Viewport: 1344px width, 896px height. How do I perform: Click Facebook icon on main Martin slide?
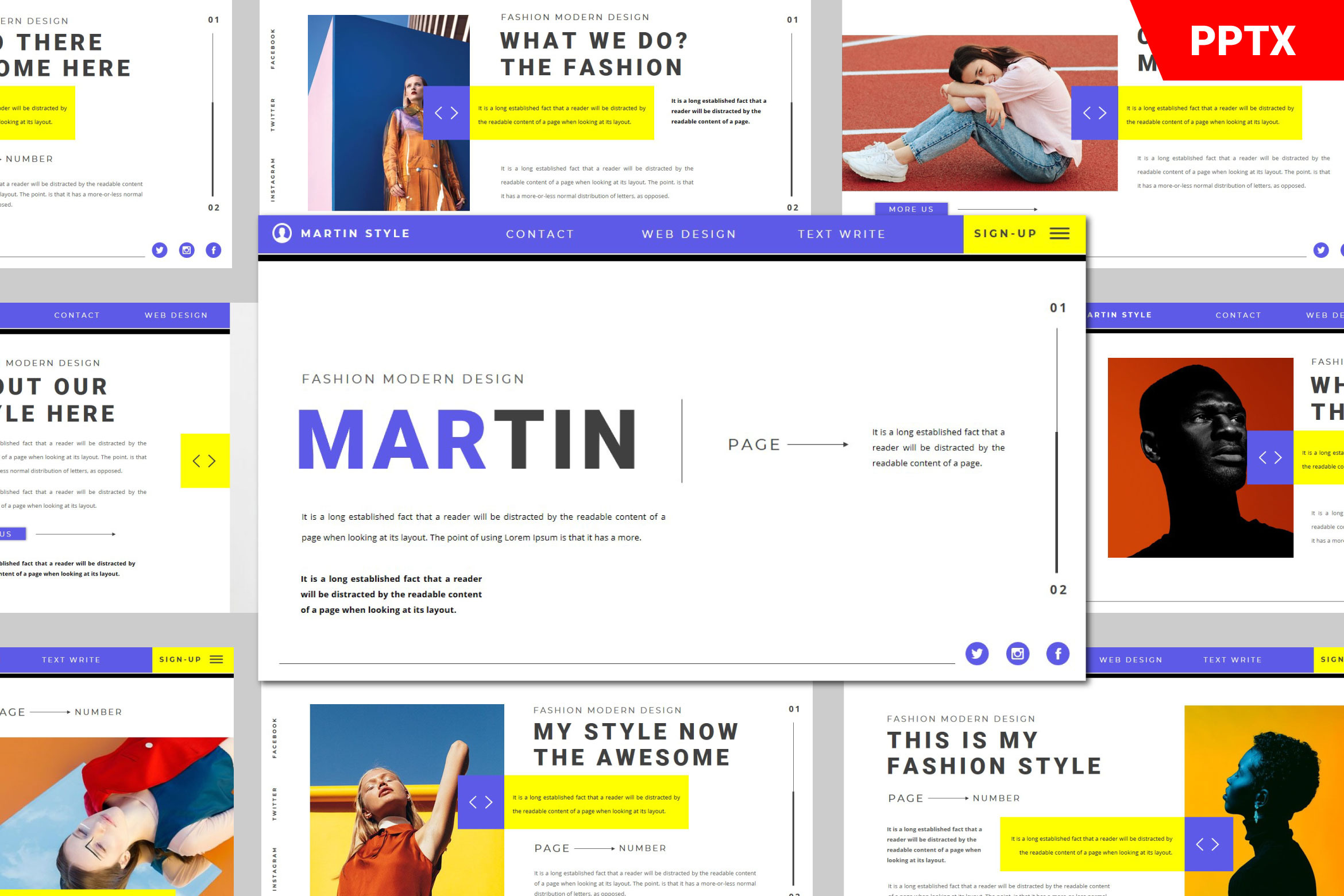pyautogui.click(x=1057, y=653)
